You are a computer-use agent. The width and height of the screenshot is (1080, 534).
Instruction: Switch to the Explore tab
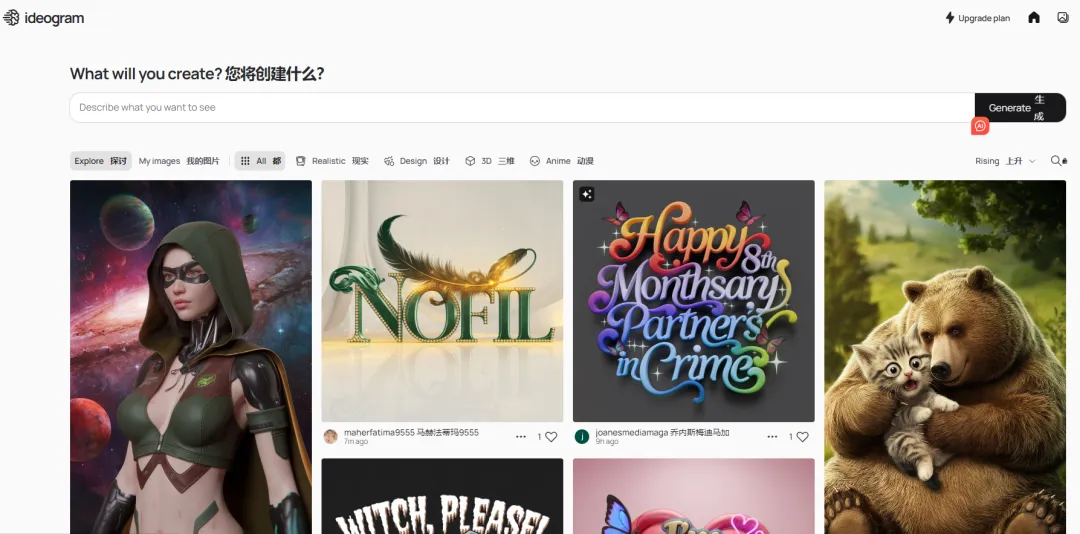coord(100,161)
